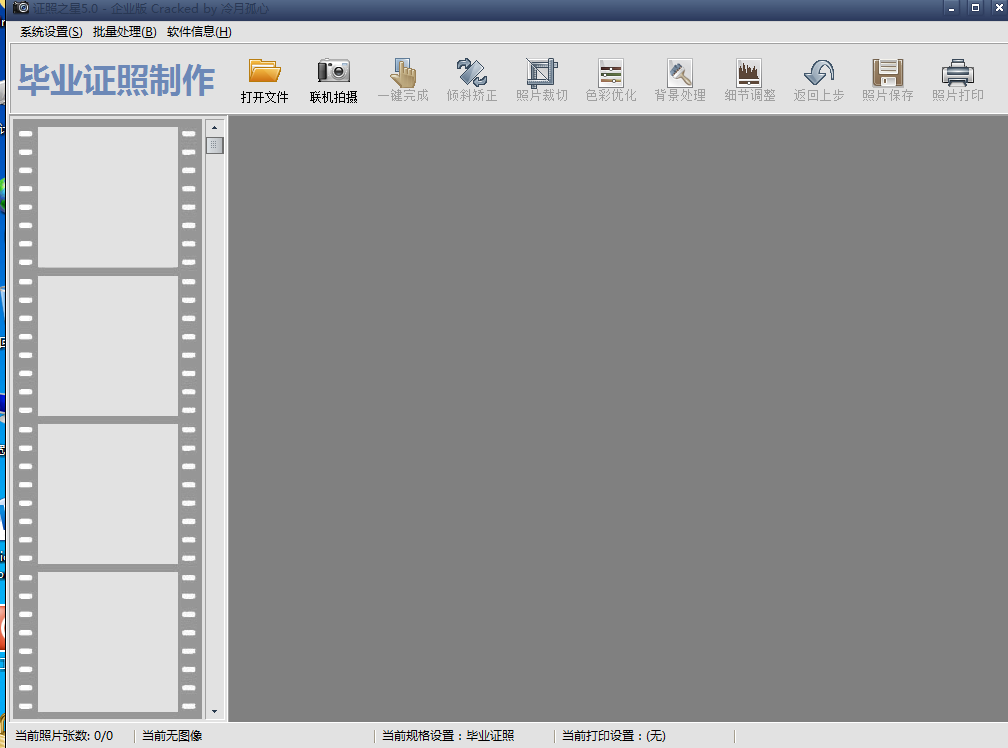Select the 照片裁切 photo crop tool
The height and width of the screenshot is (748, 1008).
point(540,80)
